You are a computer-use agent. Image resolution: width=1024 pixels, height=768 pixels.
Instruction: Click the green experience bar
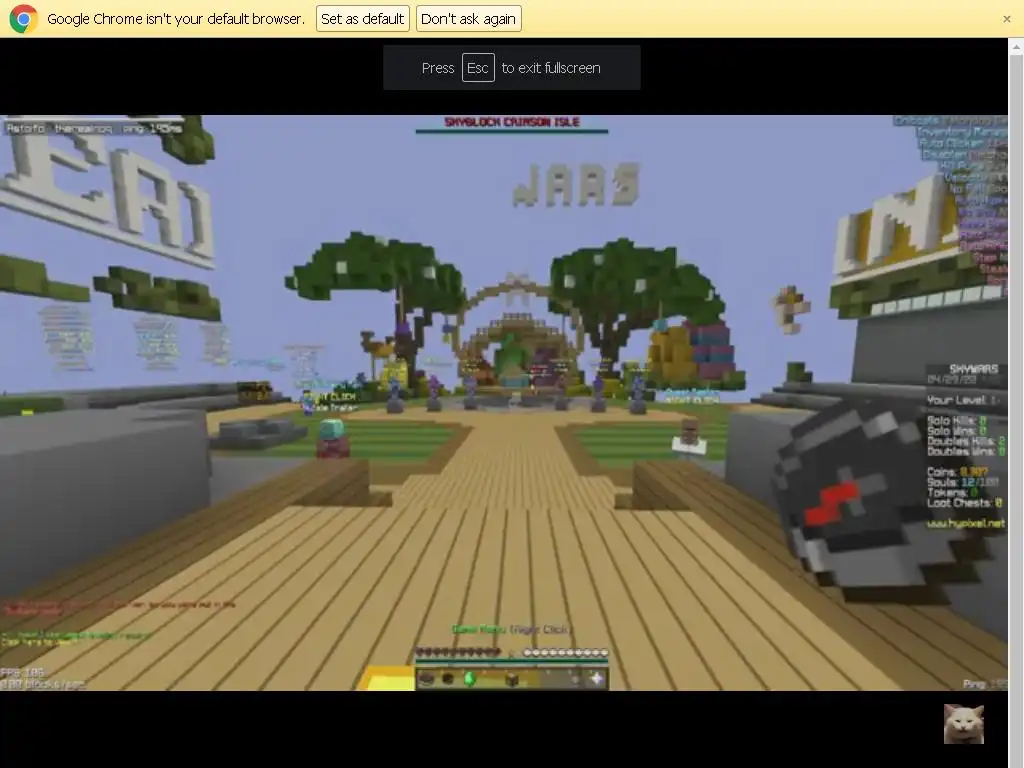[x=512, y=663]
